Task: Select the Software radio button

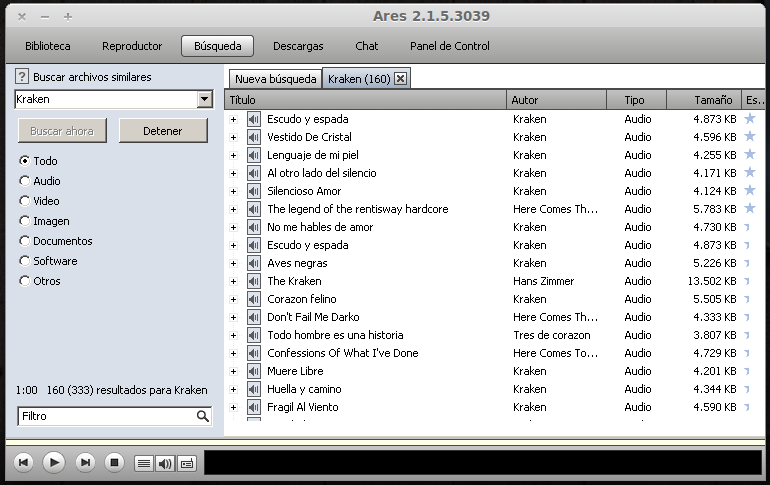Action: pos(25,261)
